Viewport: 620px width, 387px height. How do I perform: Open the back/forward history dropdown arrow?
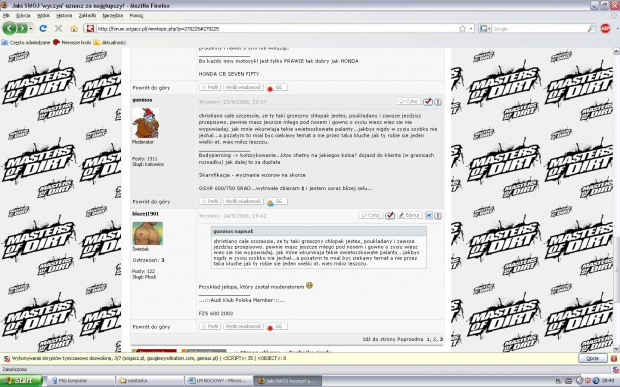(x=31, y=28)
